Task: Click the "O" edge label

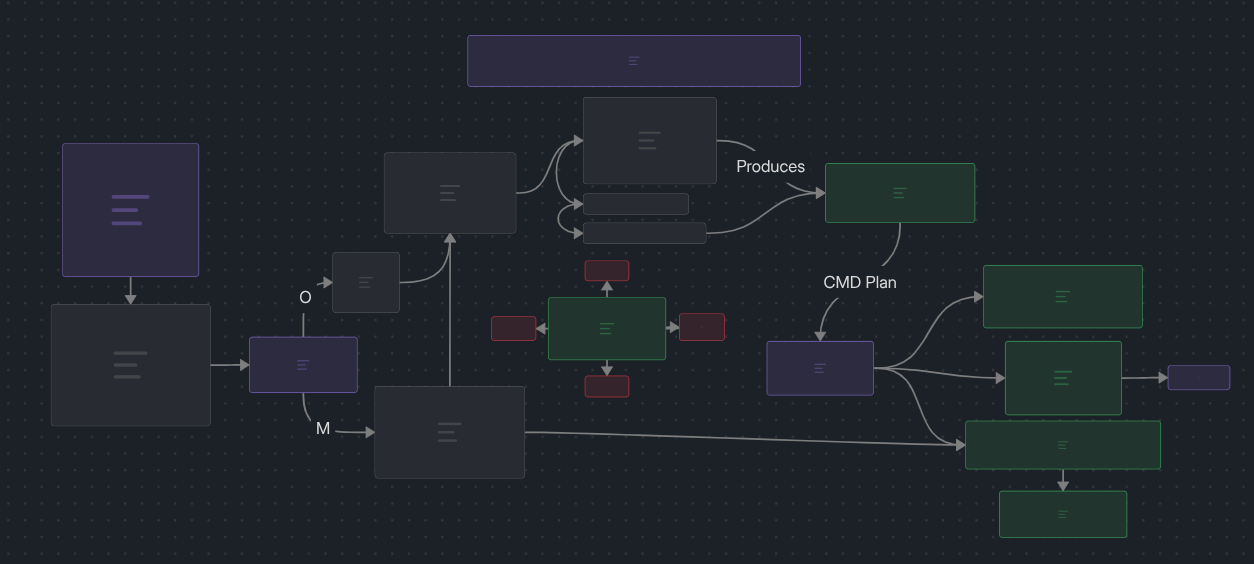Action: coord(305,297)
